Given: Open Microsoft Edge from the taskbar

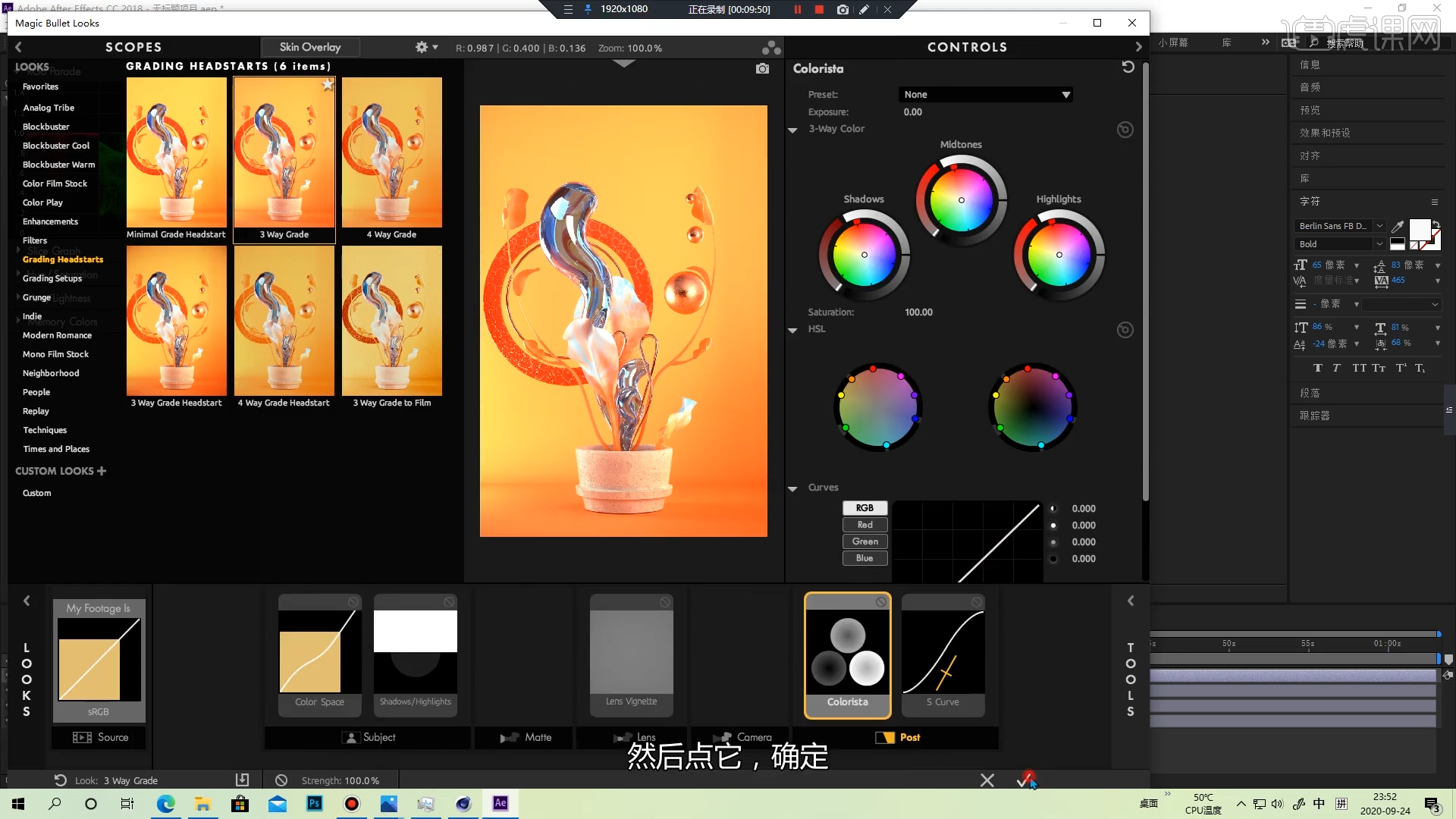Looking at the screenshot, I should coord(165,803).
